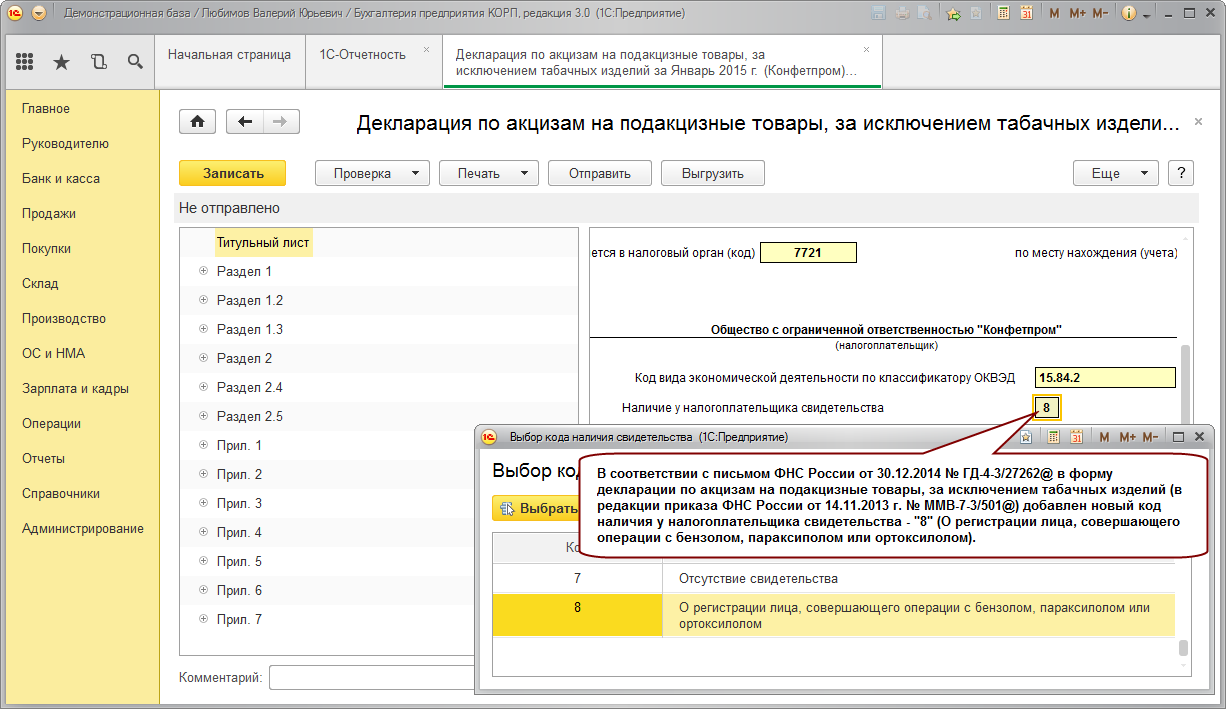Open the Печать dropdown menu

click(489, 173)
